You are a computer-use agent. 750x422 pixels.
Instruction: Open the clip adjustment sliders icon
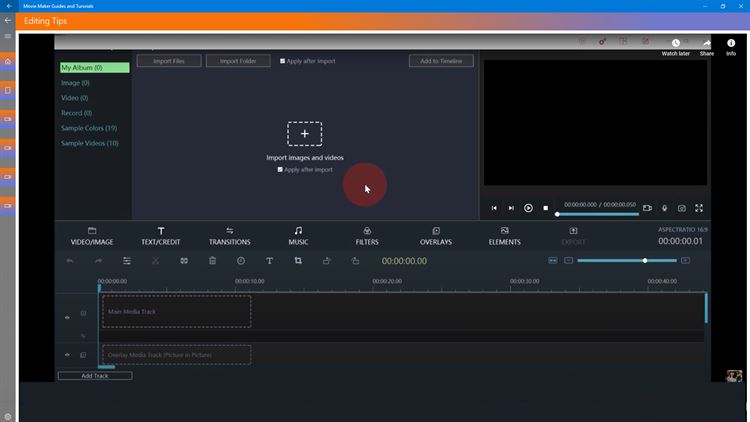(127, 261)
